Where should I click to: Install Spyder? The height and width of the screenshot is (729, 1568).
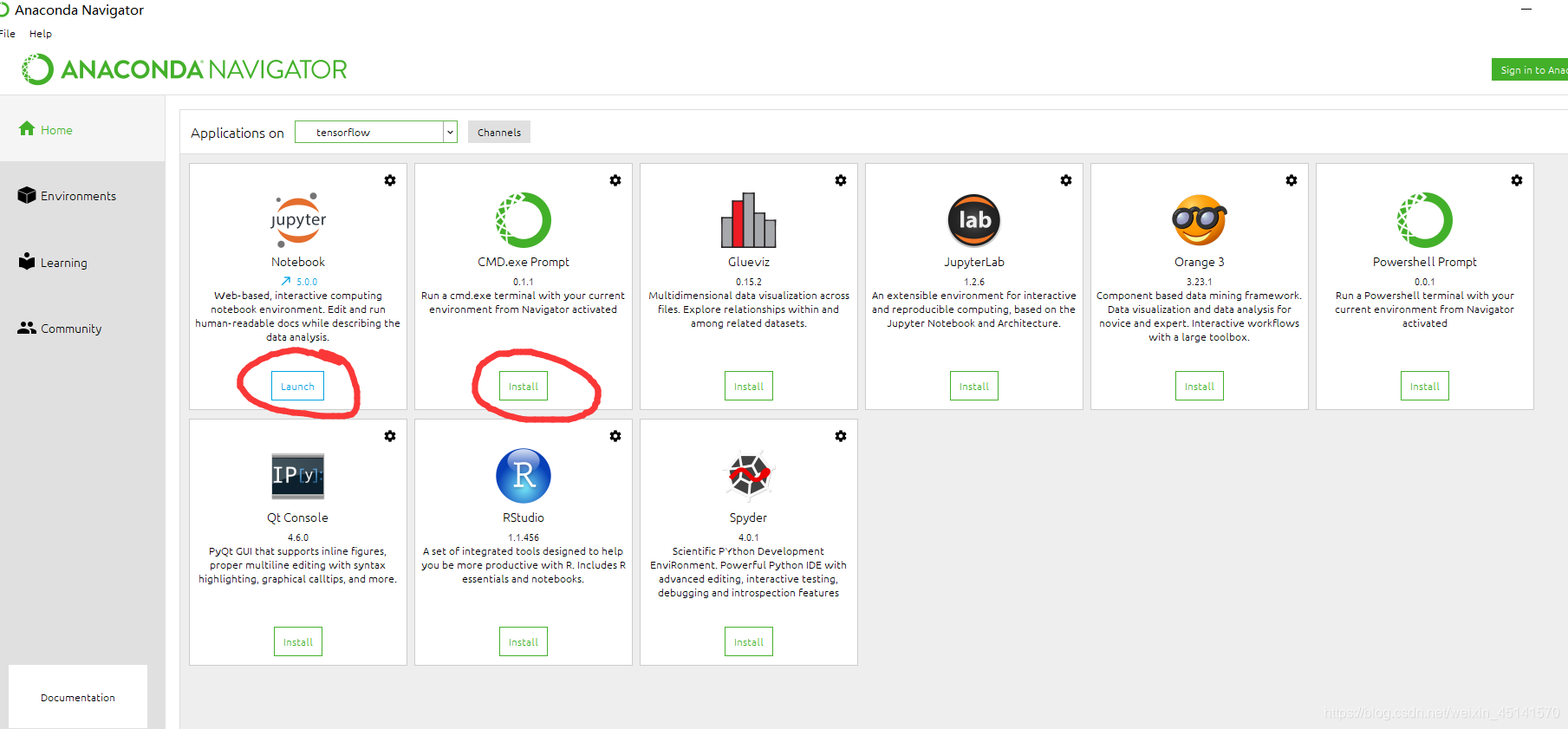[x=749, y=641]
